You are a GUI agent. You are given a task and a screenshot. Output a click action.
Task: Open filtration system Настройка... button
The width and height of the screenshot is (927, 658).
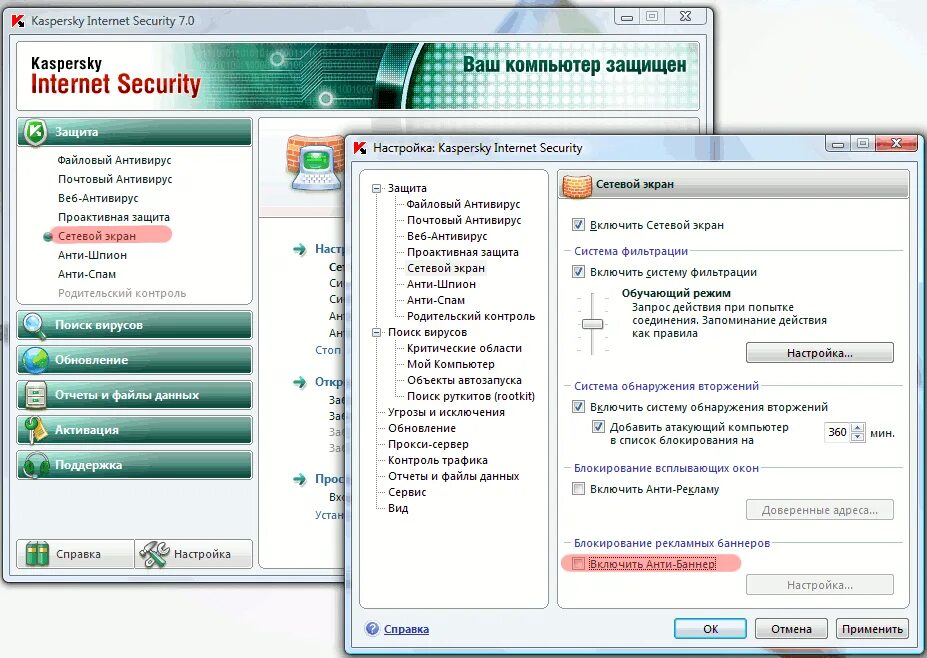pos(819,353)
